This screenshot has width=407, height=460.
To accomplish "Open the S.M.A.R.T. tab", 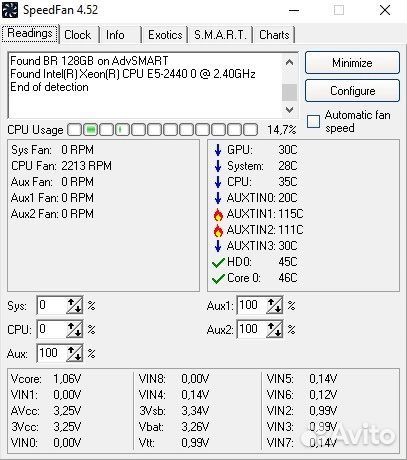I will 220,35.
